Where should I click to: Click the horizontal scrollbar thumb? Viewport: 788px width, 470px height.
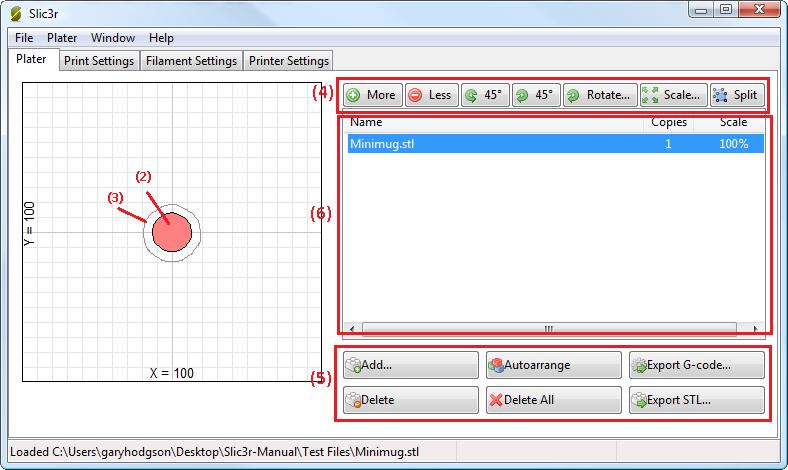point(549,329)
